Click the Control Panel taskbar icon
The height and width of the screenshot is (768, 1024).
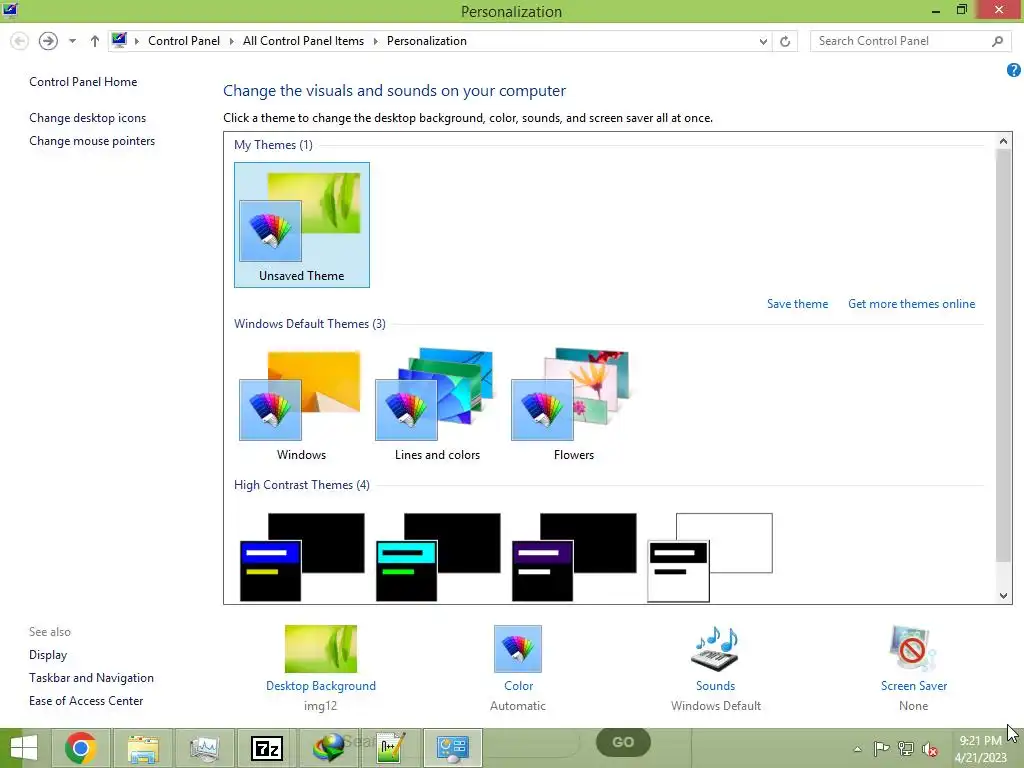coord(453,748)
